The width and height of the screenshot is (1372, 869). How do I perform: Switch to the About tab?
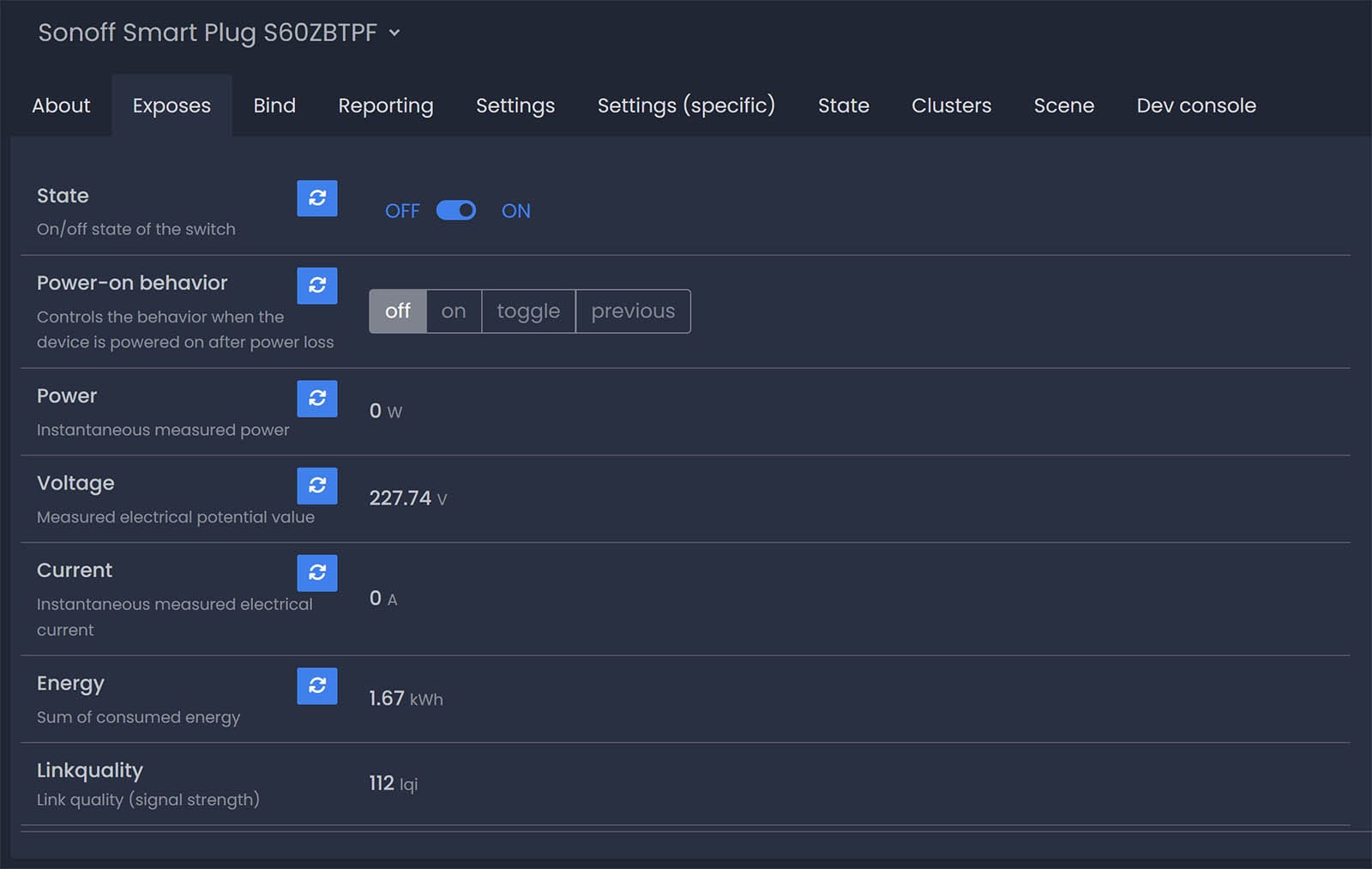[x=61, y=106]
